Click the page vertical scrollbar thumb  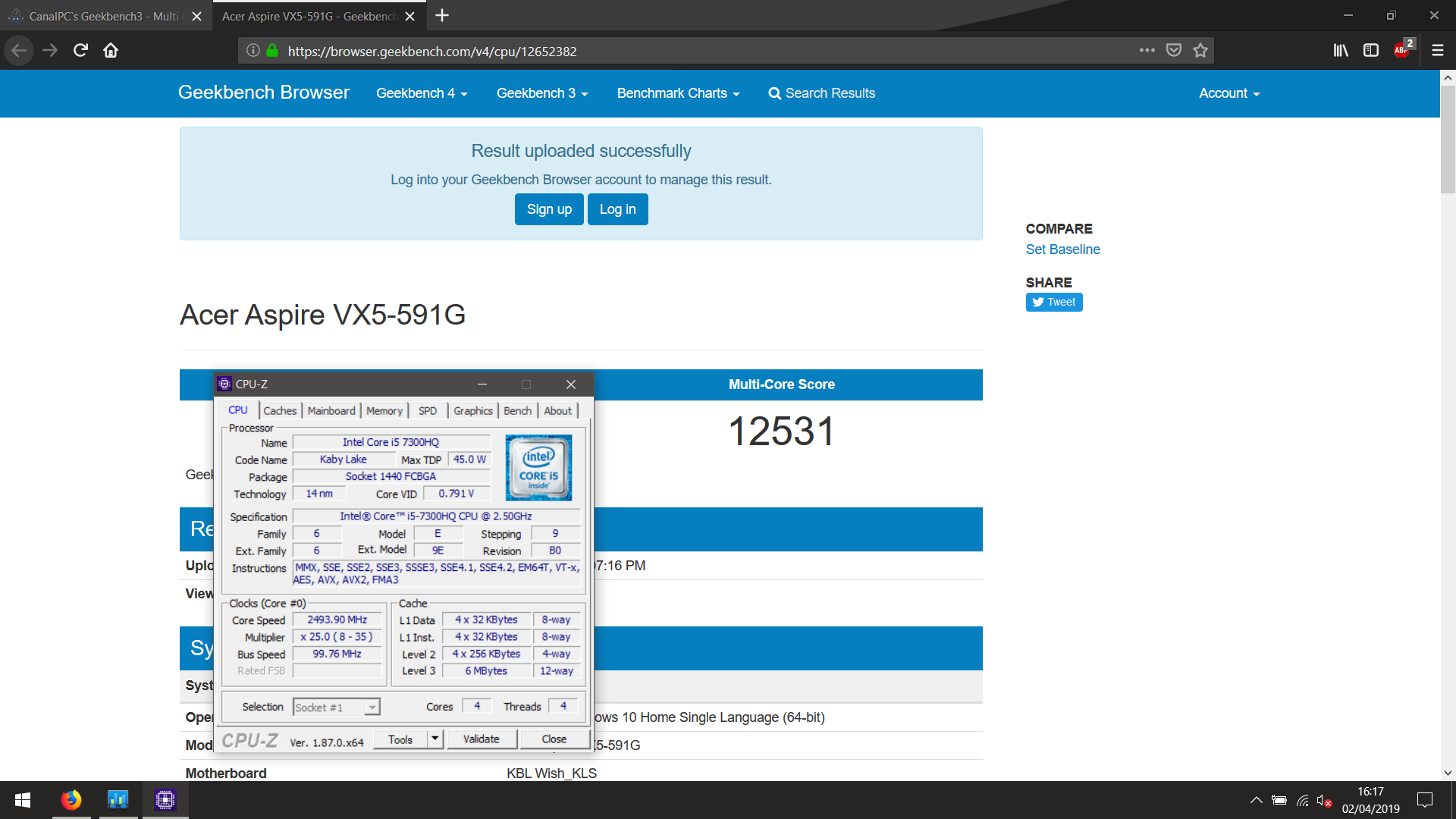[1448, 139]
